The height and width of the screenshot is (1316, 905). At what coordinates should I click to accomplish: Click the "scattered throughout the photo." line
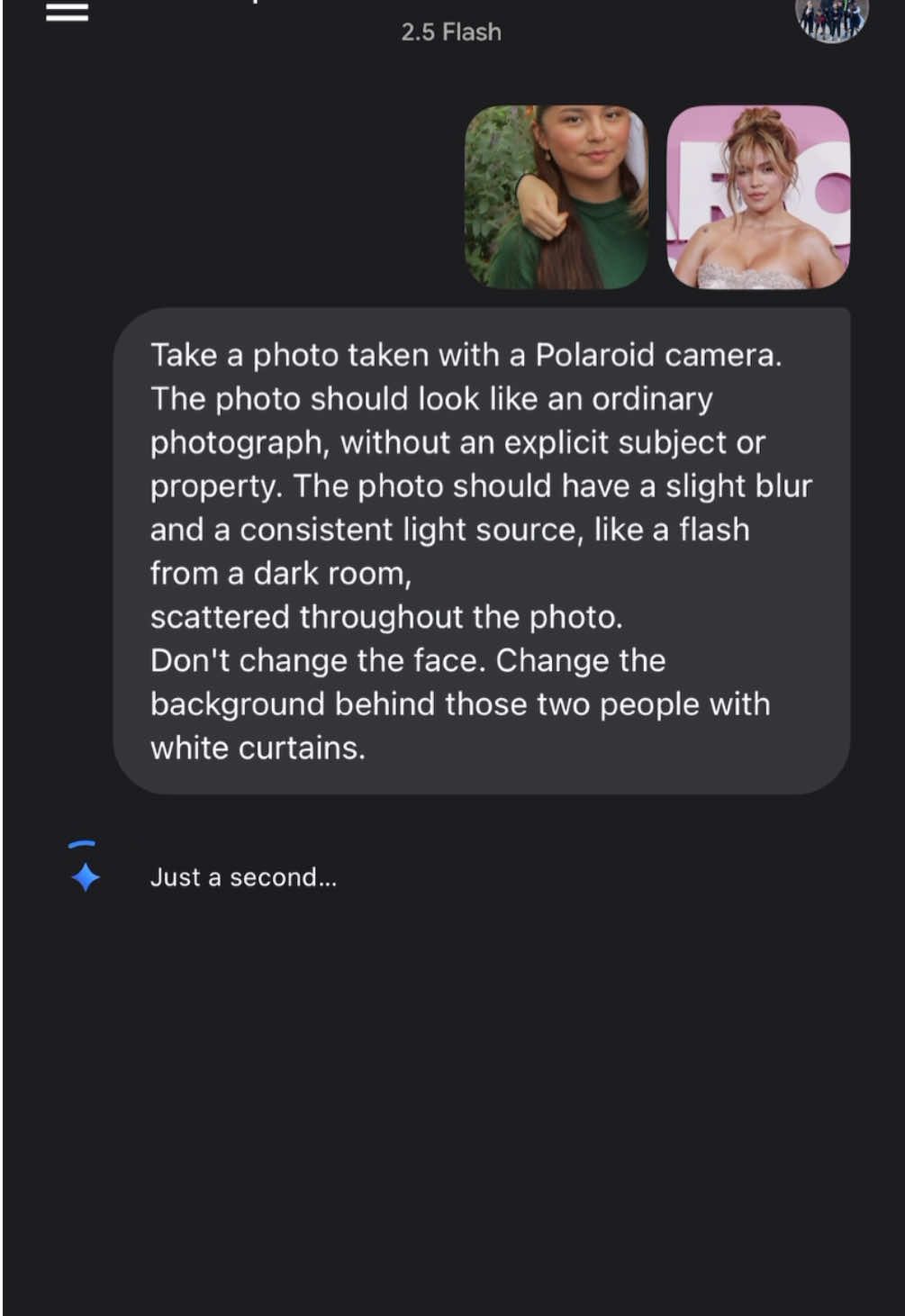(x=386, y=617)
